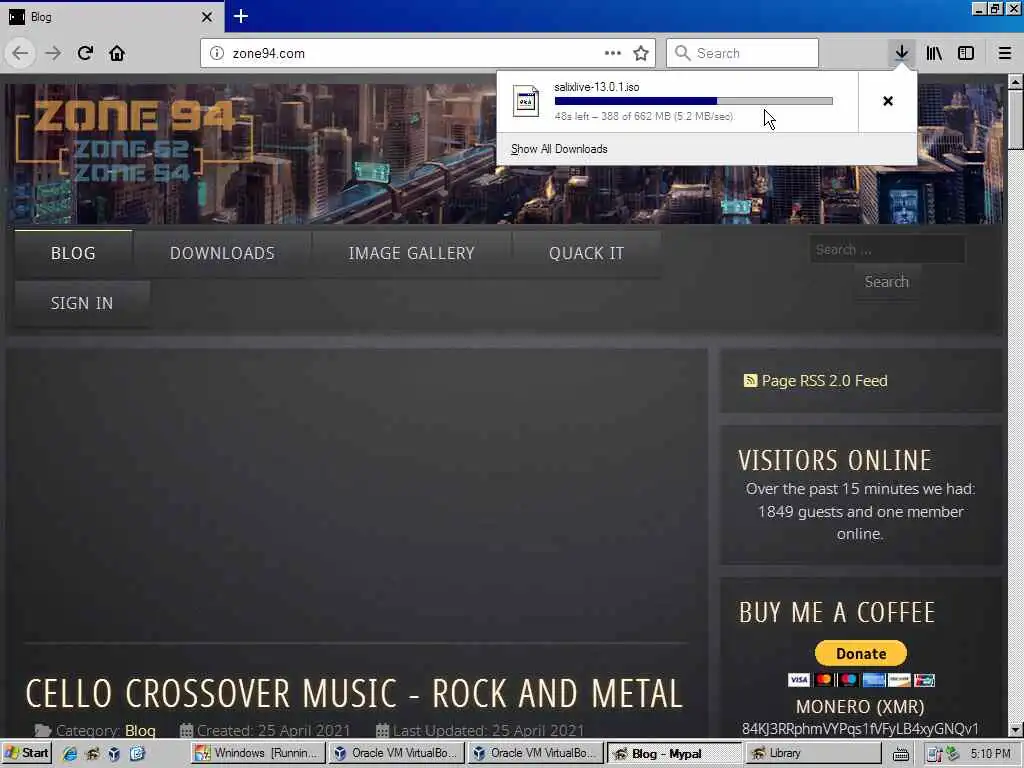Click the page scrollbar up arrow
The image size is (1024, 768).
(x=1015, y=82)
